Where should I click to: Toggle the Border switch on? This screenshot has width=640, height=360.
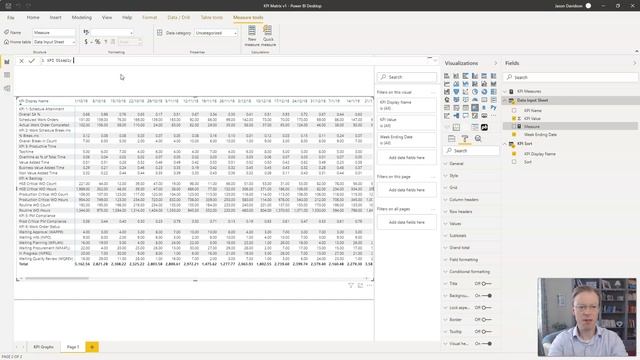486,320
